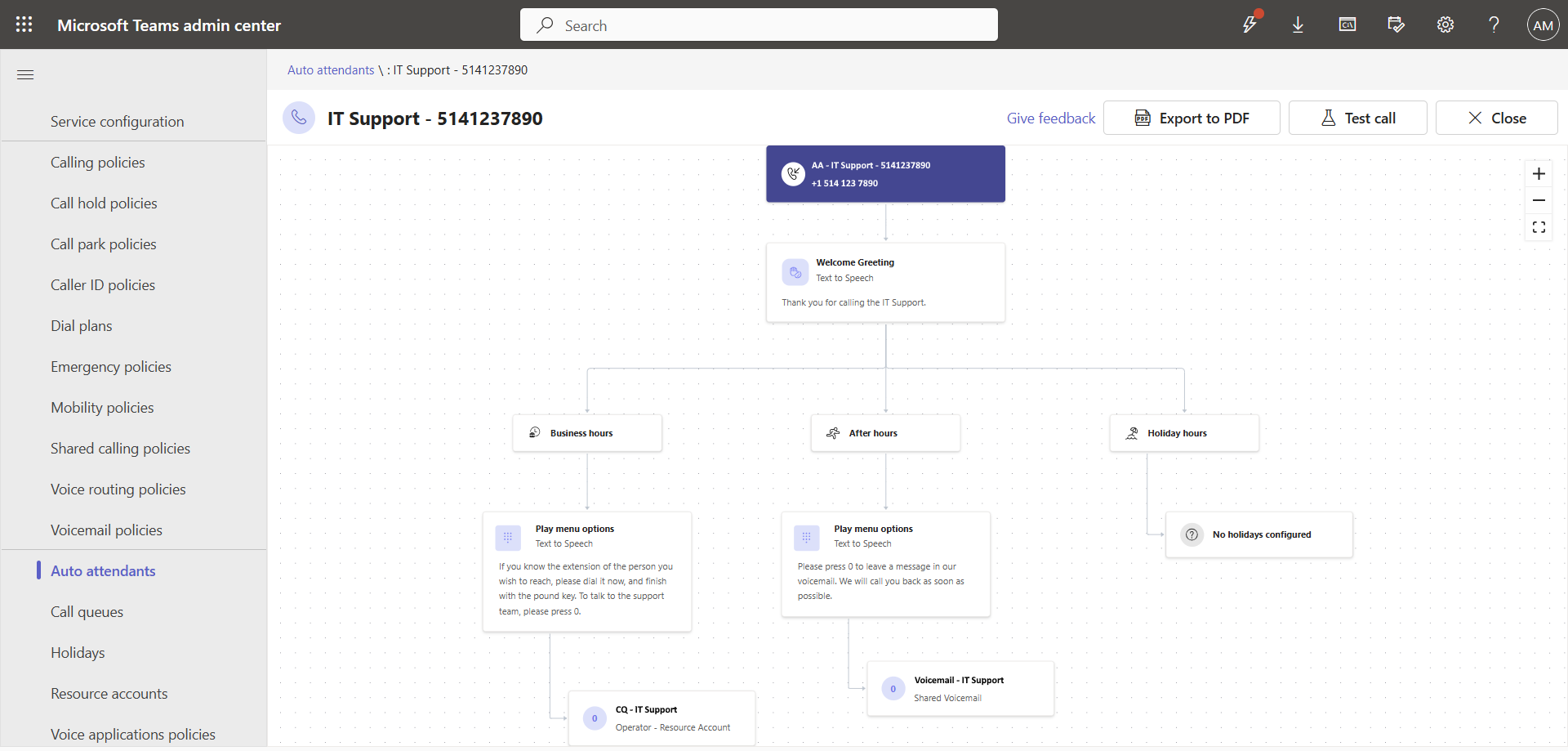Click the '+1 514 123 7890' phone number
Screen dimensions: 1568x751
point(844,183)
